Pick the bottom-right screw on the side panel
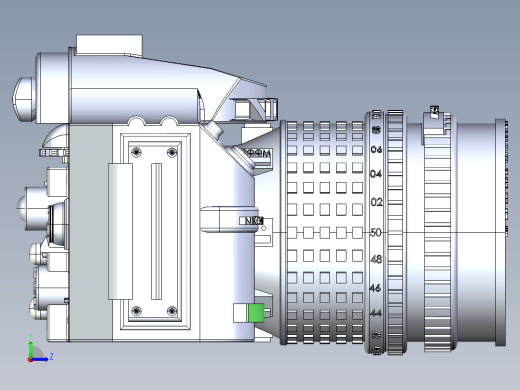This screenshot has height=390, width=520. (x=172, y=311)
